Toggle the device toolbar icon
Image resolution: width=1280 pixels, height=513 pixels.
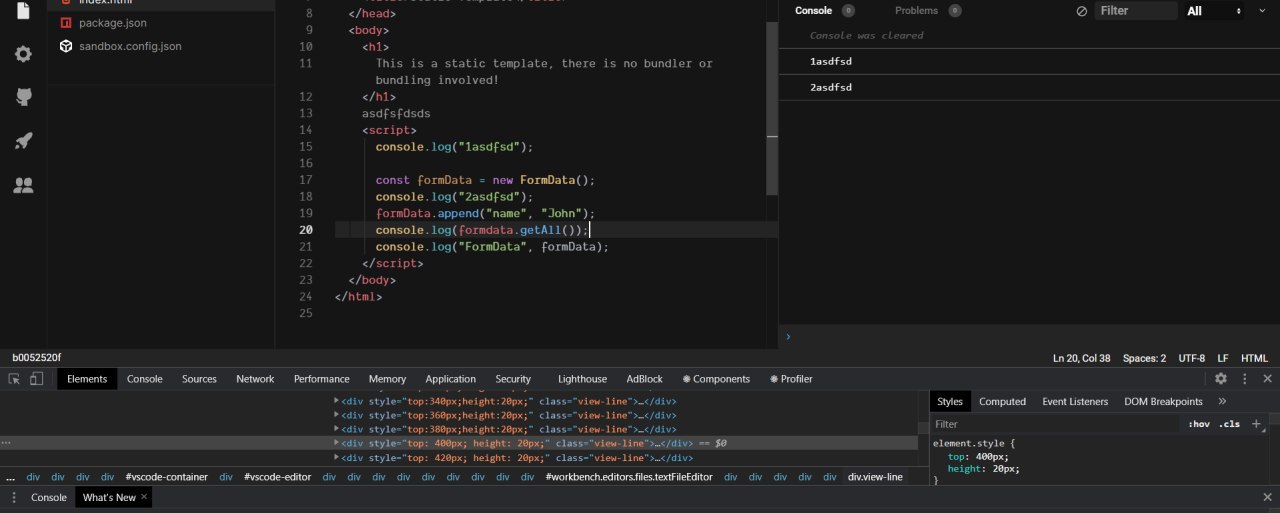pyautogui.click(x=36, y=379)
